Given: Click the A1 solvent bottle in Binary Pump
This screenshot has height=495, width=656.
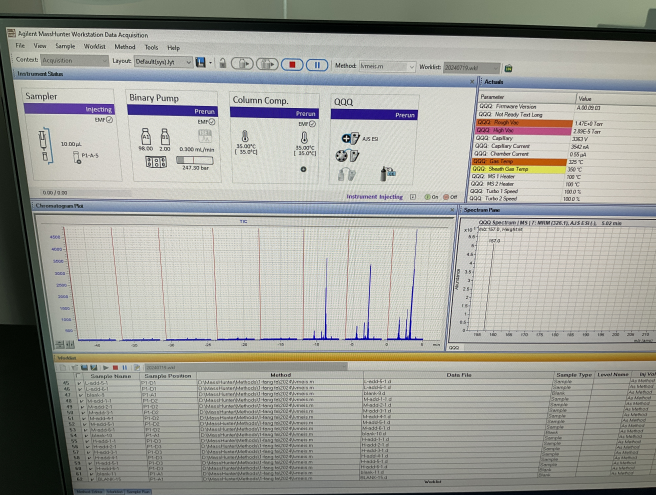Looking at the screenshot, I should pyautogui.click(x=145, y=136).
